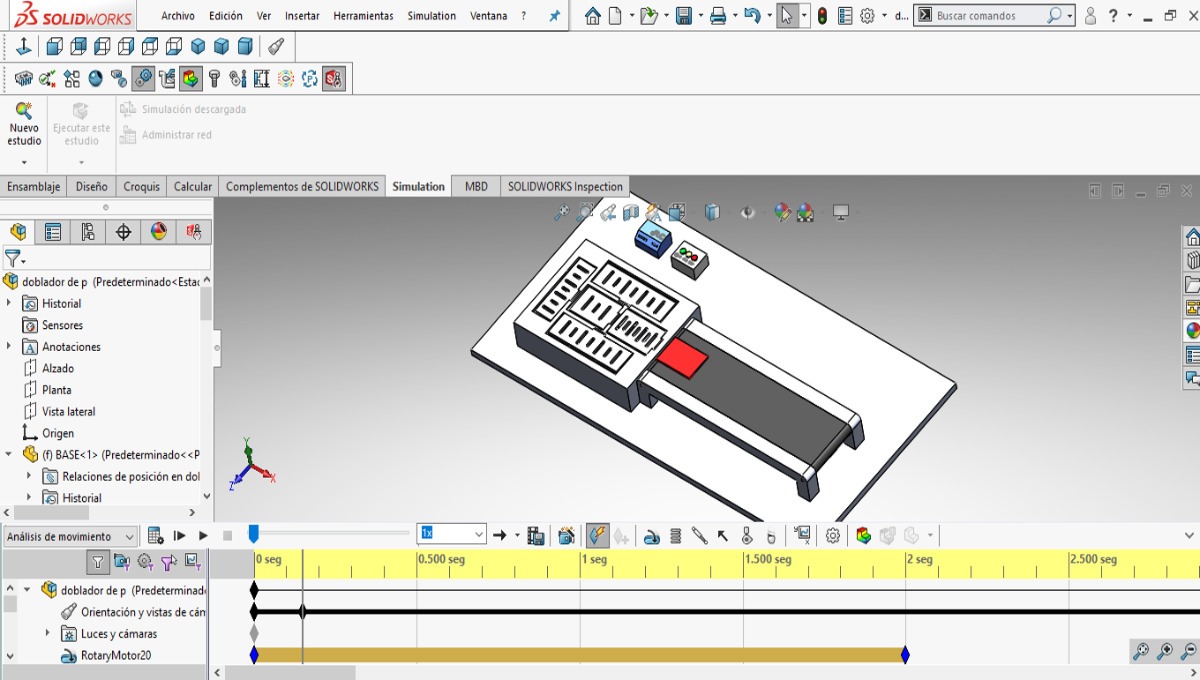The height and width of the screenshot is (680, 1200).
Task: Click the Normal To view orientation icon
Action: point(24,46)
